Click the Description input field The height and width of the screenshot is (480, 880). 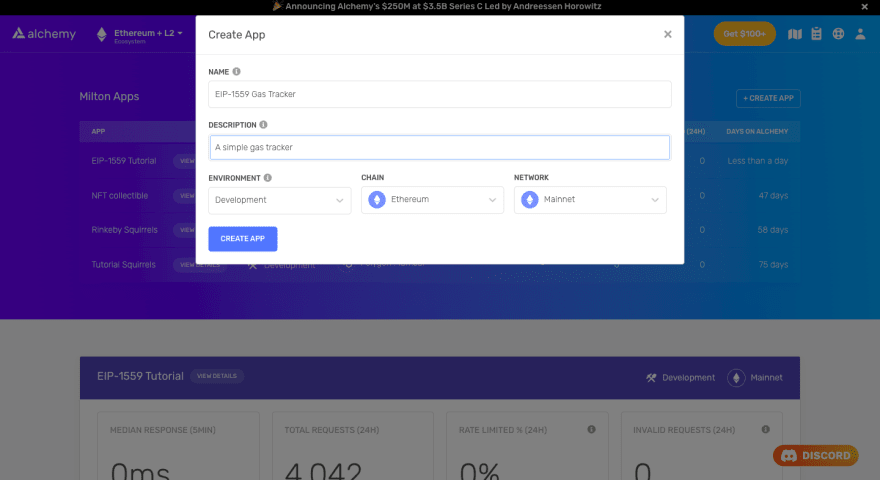pyautogui.click(x=439, y=147)
